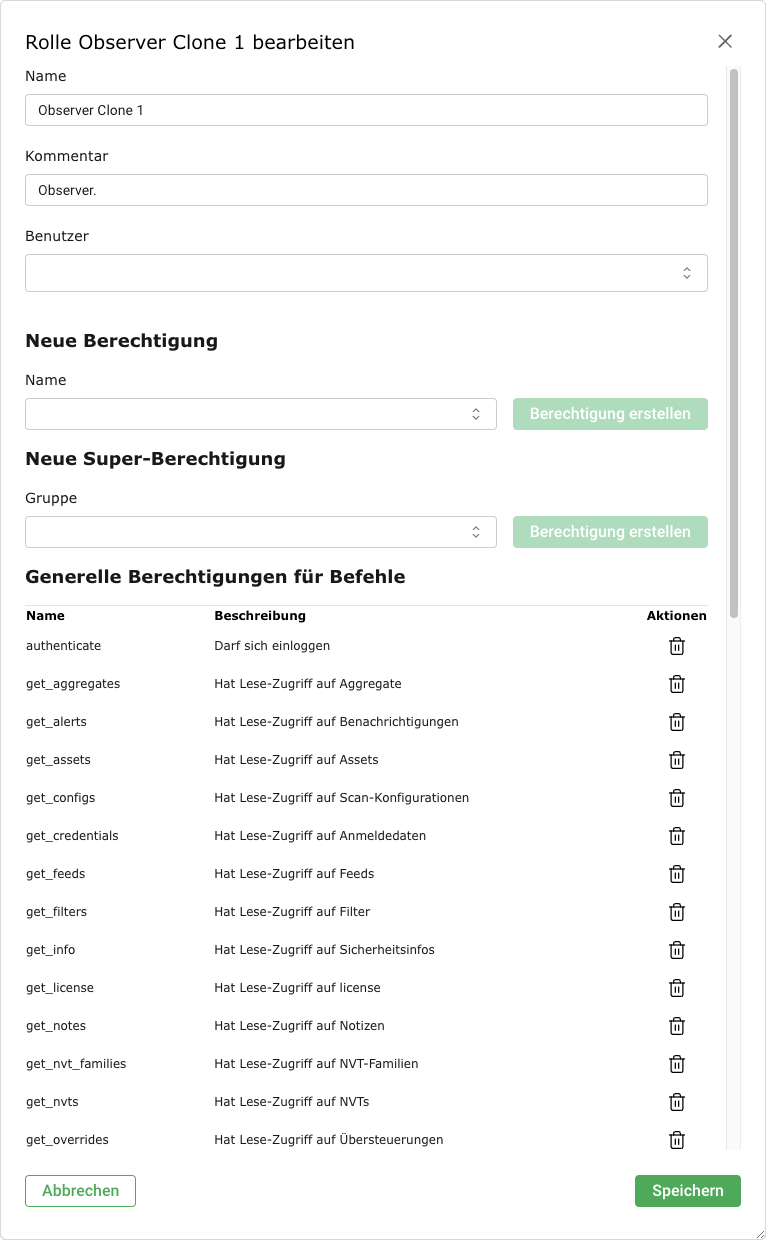The width and height of the screenshot is (766, 1240).
Task: Click the dialog's vertical scrollbar
Action: pos(734,340)
